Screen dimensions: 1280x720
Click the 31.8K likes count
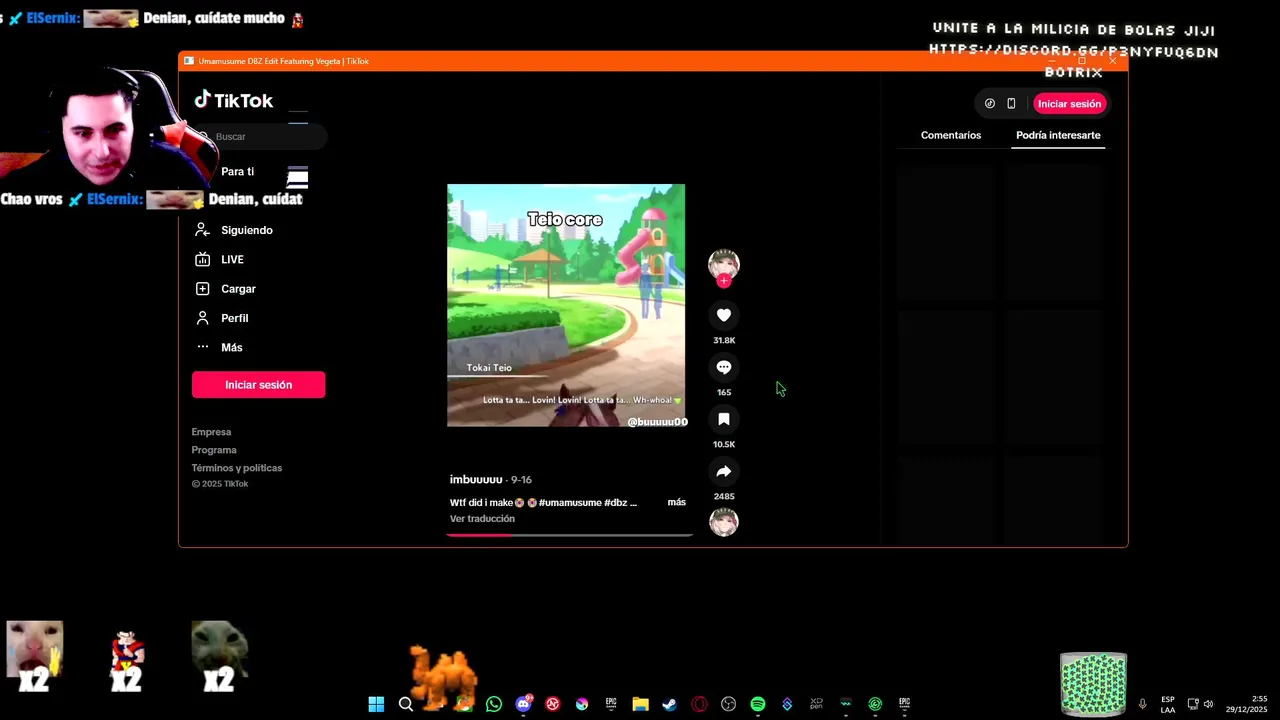tap(724, 340)
